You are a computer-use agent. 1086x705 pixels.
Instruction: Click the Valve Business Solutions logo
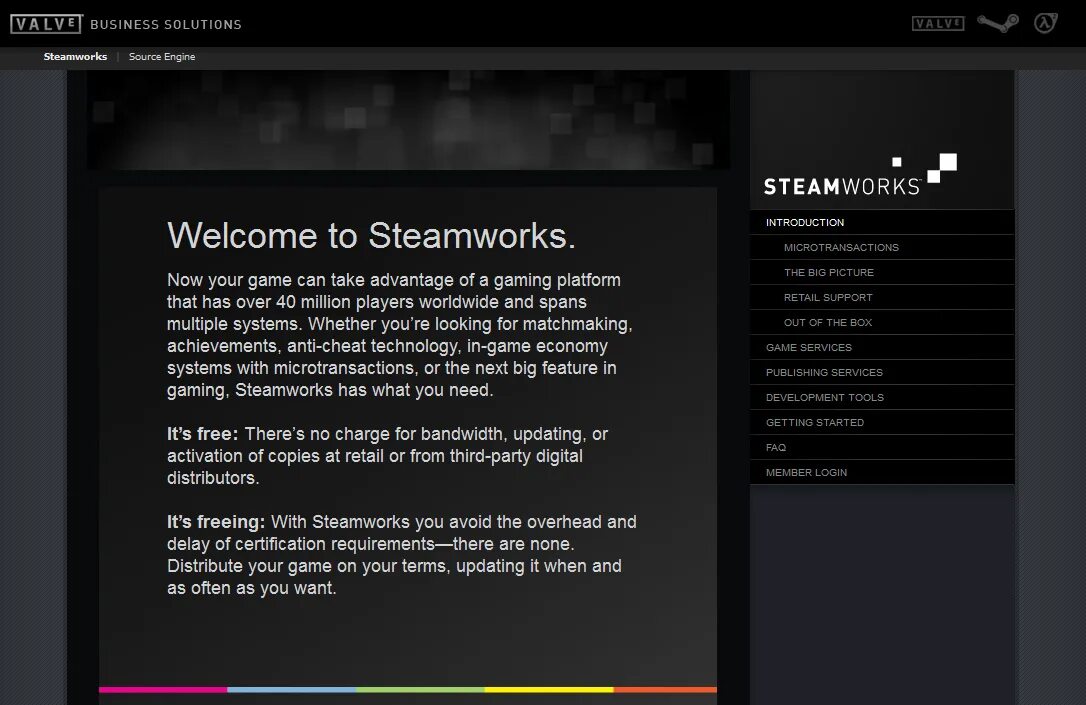coord(126,24)
